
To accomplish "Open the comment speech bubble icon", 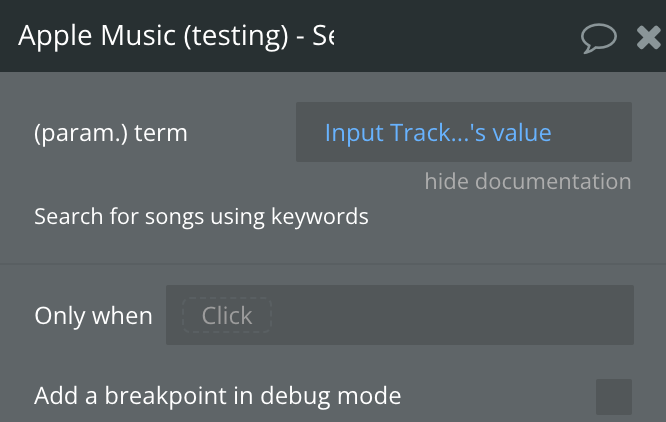I will 598,38.
